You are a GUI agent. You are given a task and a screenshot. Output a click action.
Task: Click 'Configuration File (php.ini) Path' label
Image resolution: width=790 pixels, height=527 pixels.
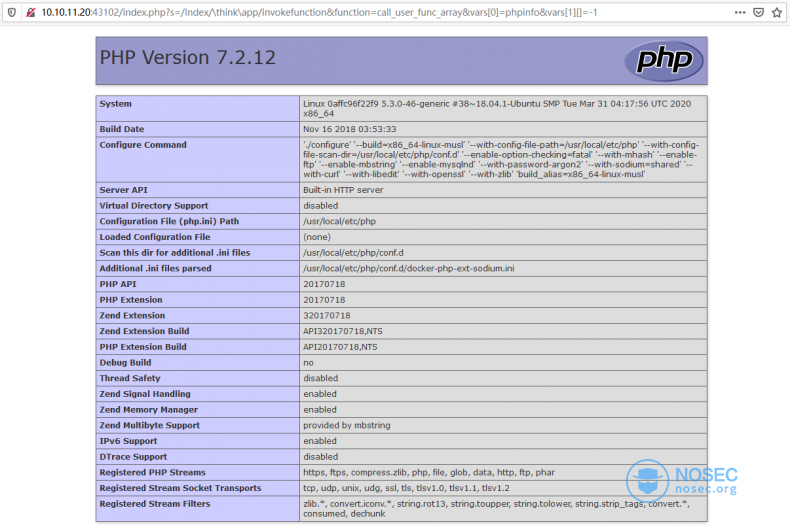[x=169, y=221]
